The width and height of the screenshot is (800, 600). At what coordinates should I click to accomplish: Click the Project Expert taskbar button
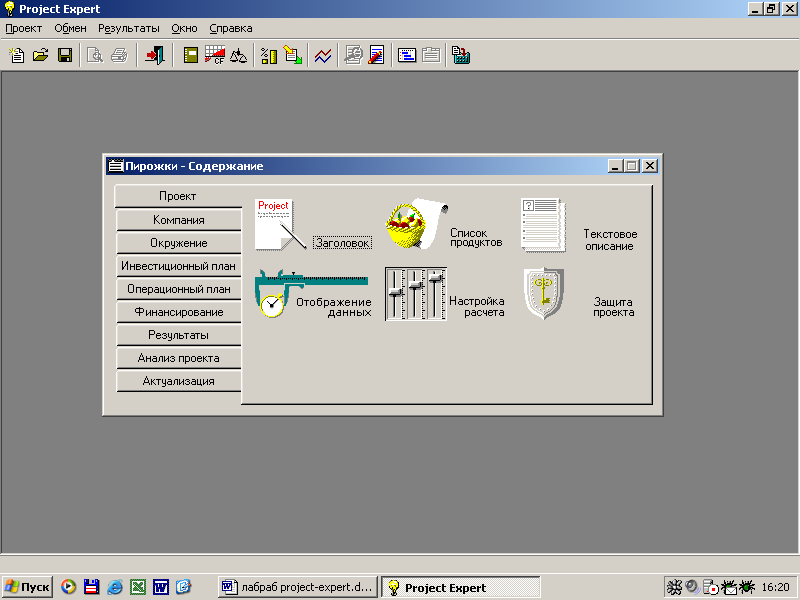(x=461, y=588)
